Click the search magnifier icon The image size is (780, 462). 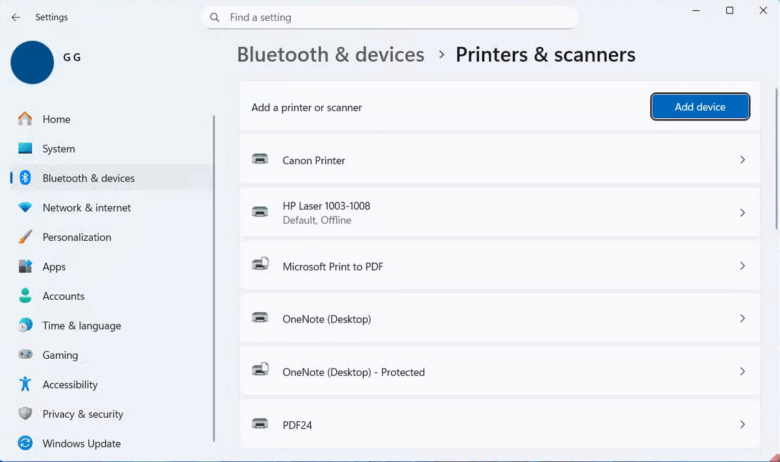(215, 18)
